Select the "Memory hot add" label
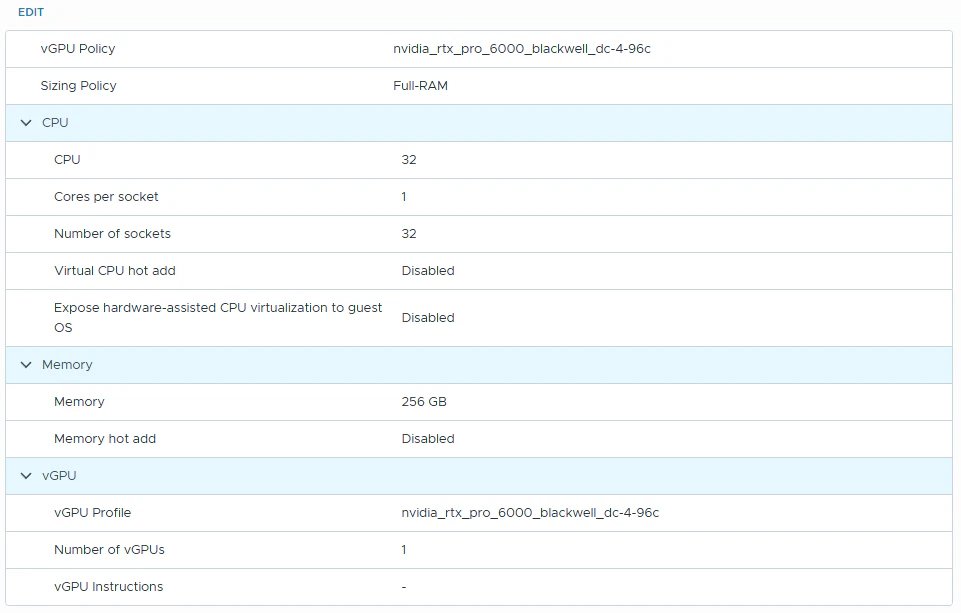 coord(105,439)
